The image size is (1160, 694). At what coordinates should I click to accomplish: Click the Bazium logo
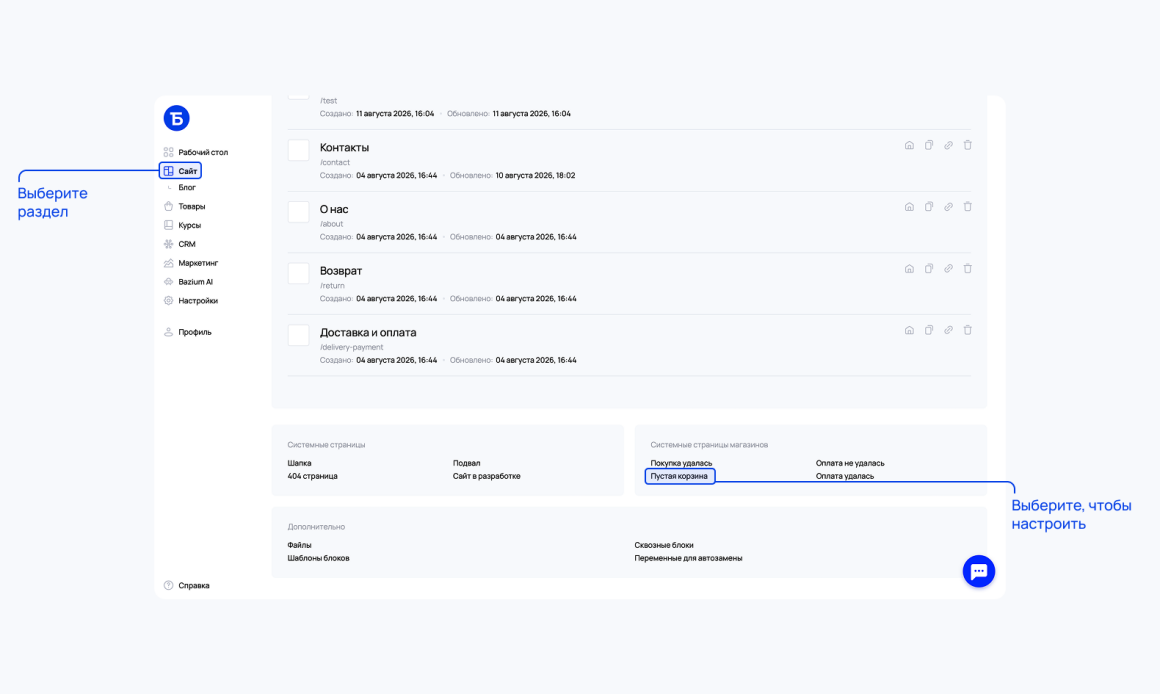177,118
